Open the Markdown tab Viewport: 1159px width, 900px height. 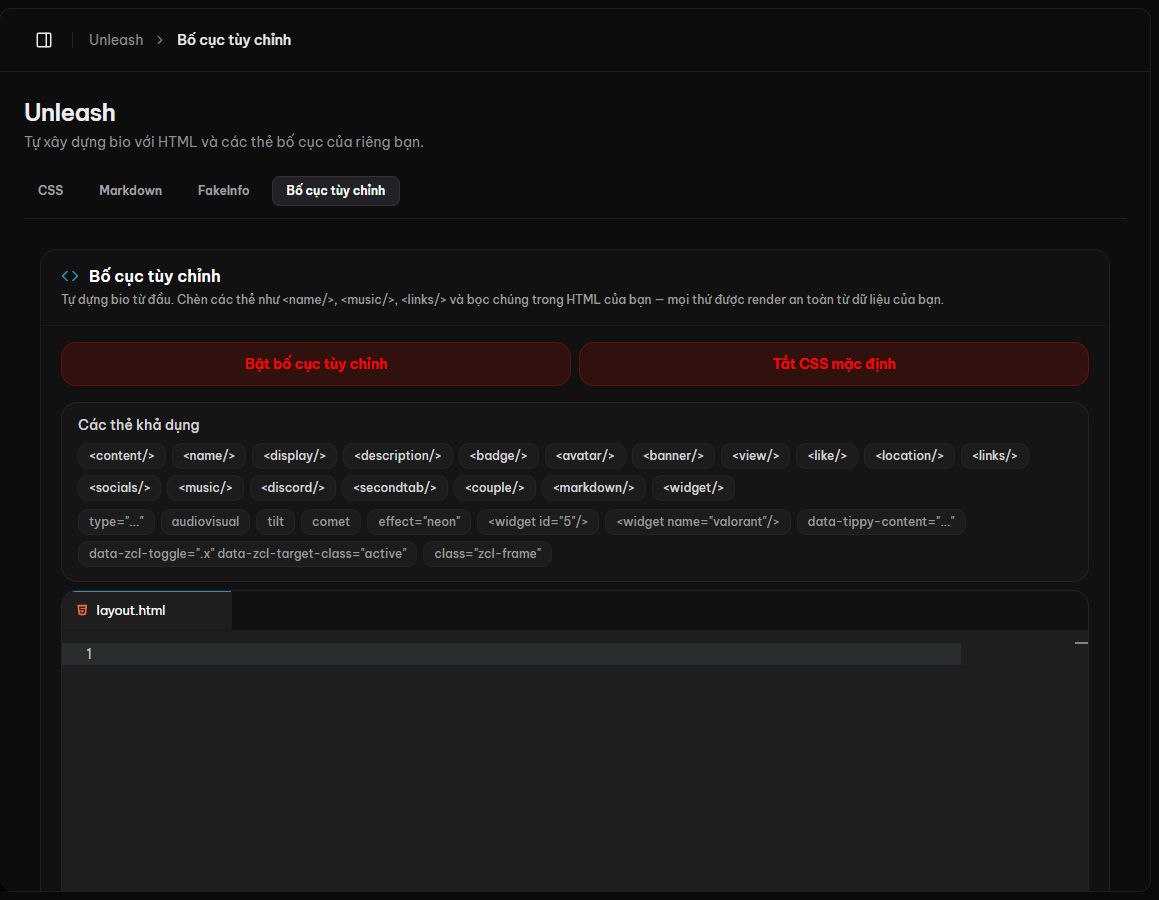pos(131,191)
